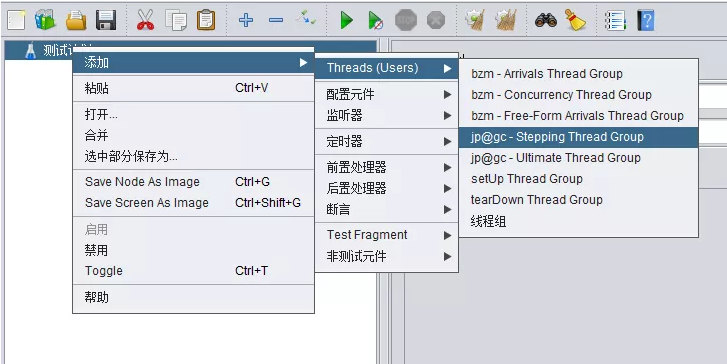Expand the 断言 submenu
This screenshot has height=364, width=727.
(x=387, y=210)
